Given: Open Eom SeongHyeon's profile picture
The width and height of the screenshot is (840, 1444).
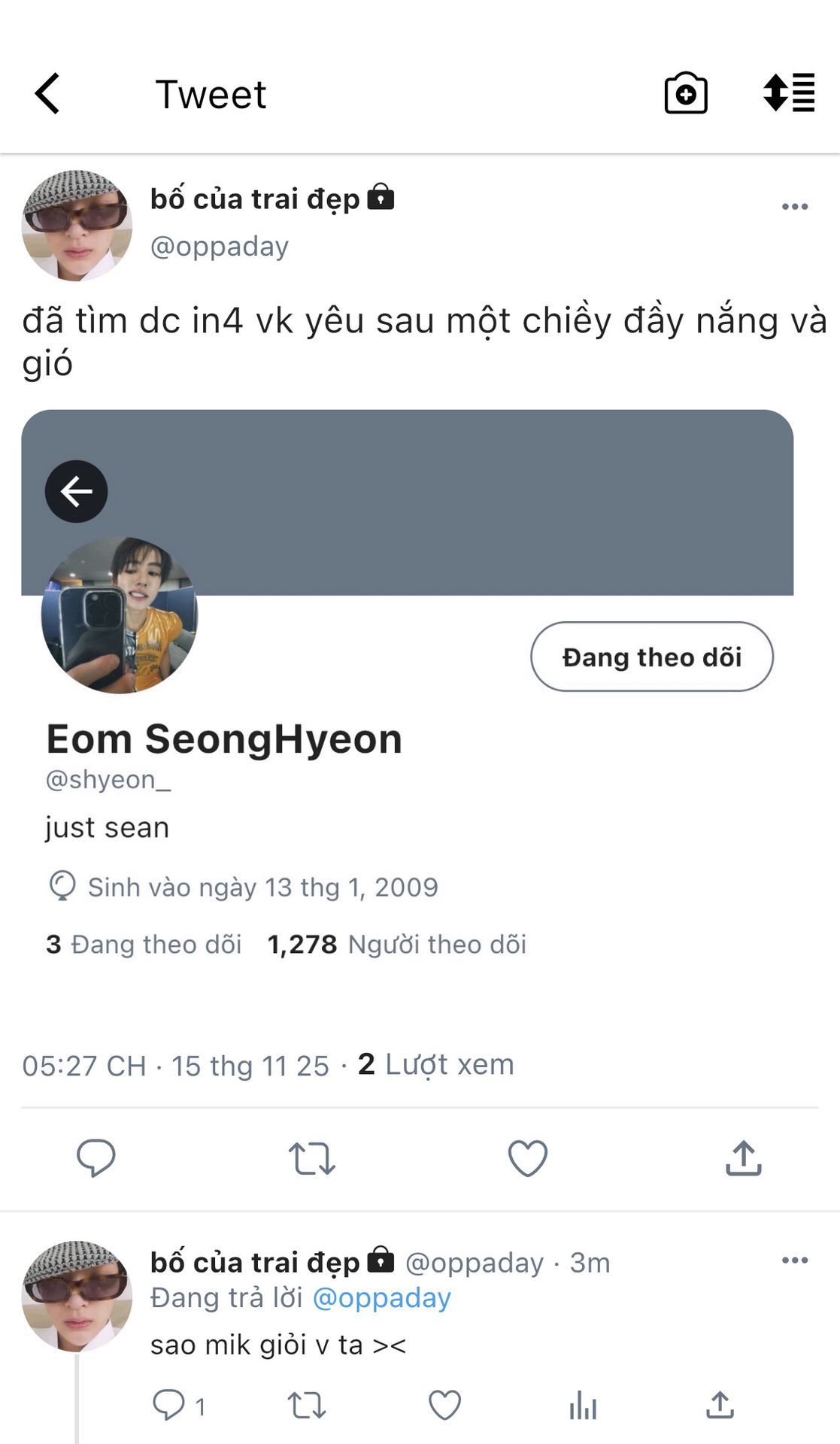Looking at the screenshot, I should pos(120,614).
